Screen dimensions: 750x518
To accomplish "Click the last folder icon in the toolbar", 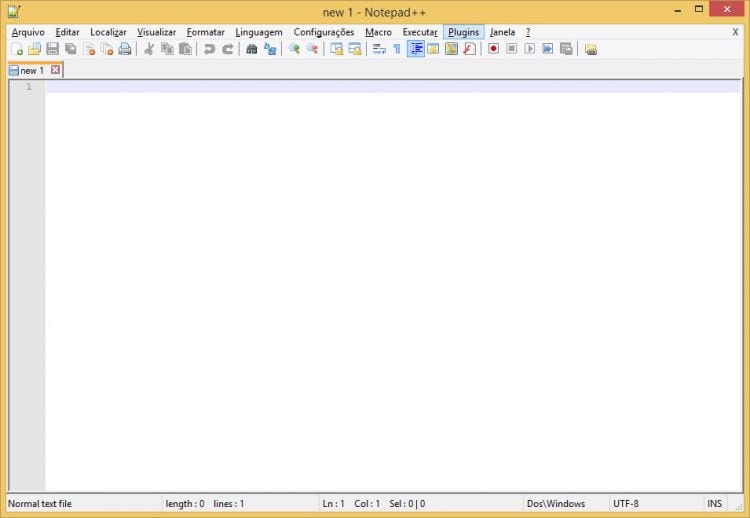I will 591,49.
